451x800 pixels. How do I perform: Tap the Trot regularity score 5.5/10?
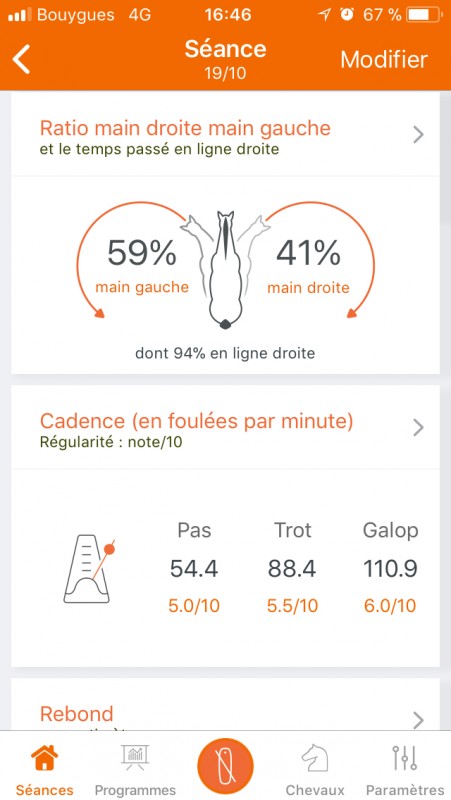coord(292,606)
